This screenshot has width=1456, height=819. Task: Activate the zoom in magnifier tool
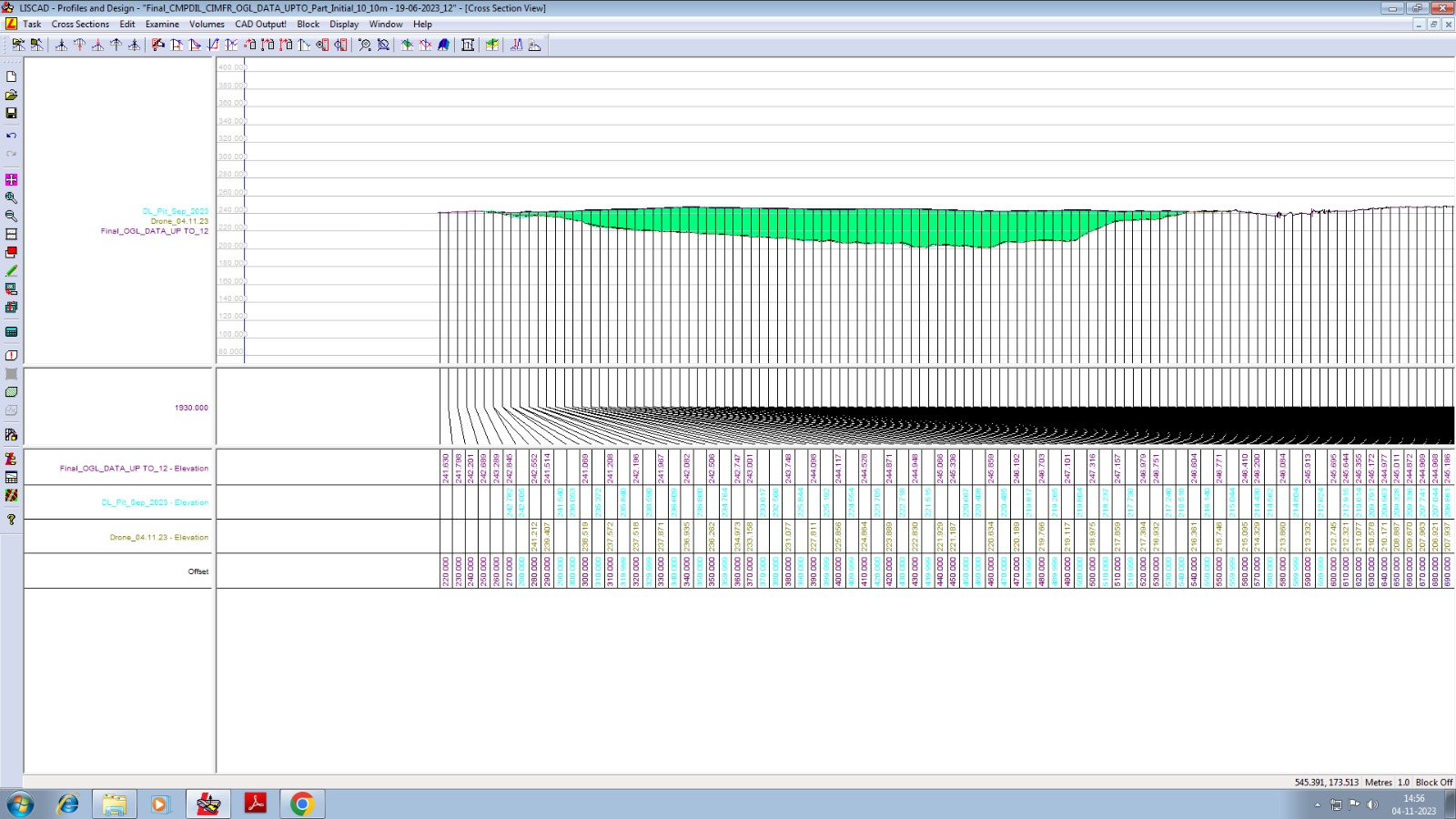point(11,197)
